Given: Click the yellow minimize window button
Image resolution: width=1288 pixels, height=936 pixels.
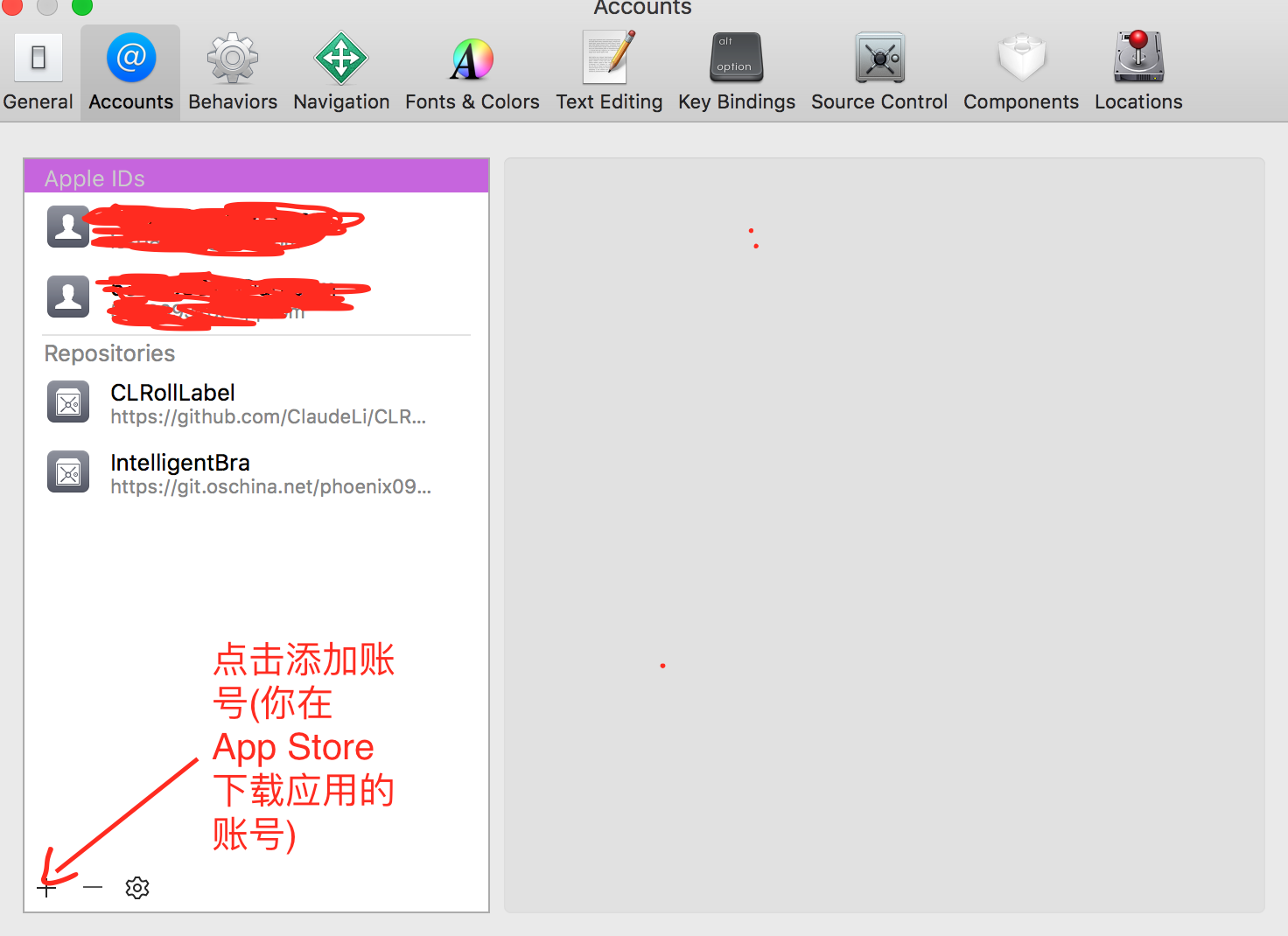Looking at the screenshot, I should 47,5.
